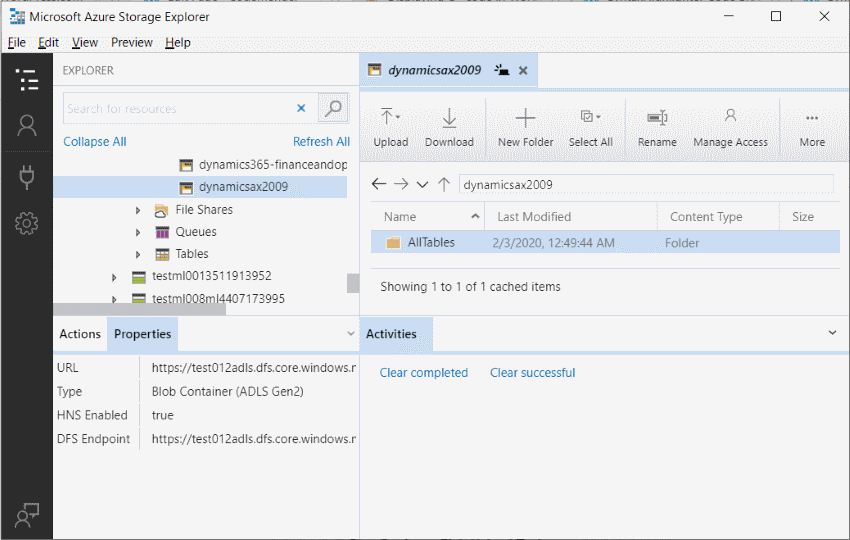The height and width of the screenshot is (540, 850).
Task: Select the File Shares tree item
Action: pyautogui.click(x=204, y=210)
